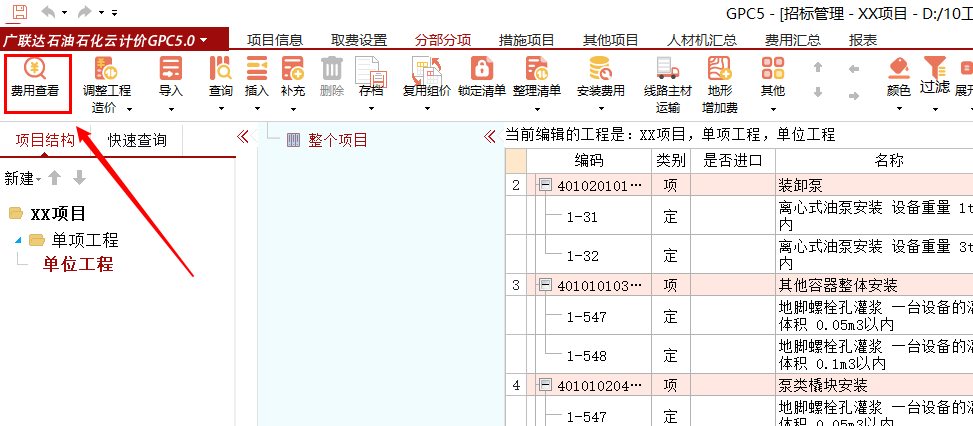This screenshot has width=973, height=426.
Task: Click the redo arrow icon
Action: (x=84, y=12)
